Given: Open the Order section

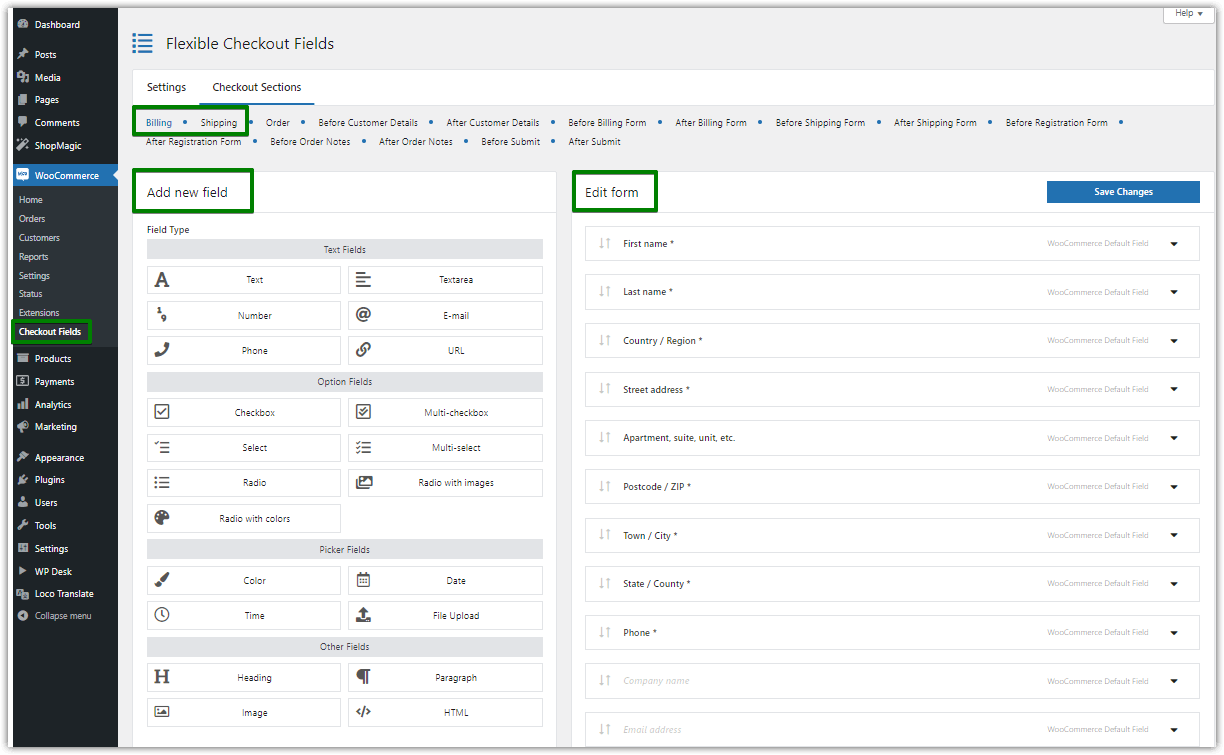Looking at the screenshot, I should tap(278, 123).
